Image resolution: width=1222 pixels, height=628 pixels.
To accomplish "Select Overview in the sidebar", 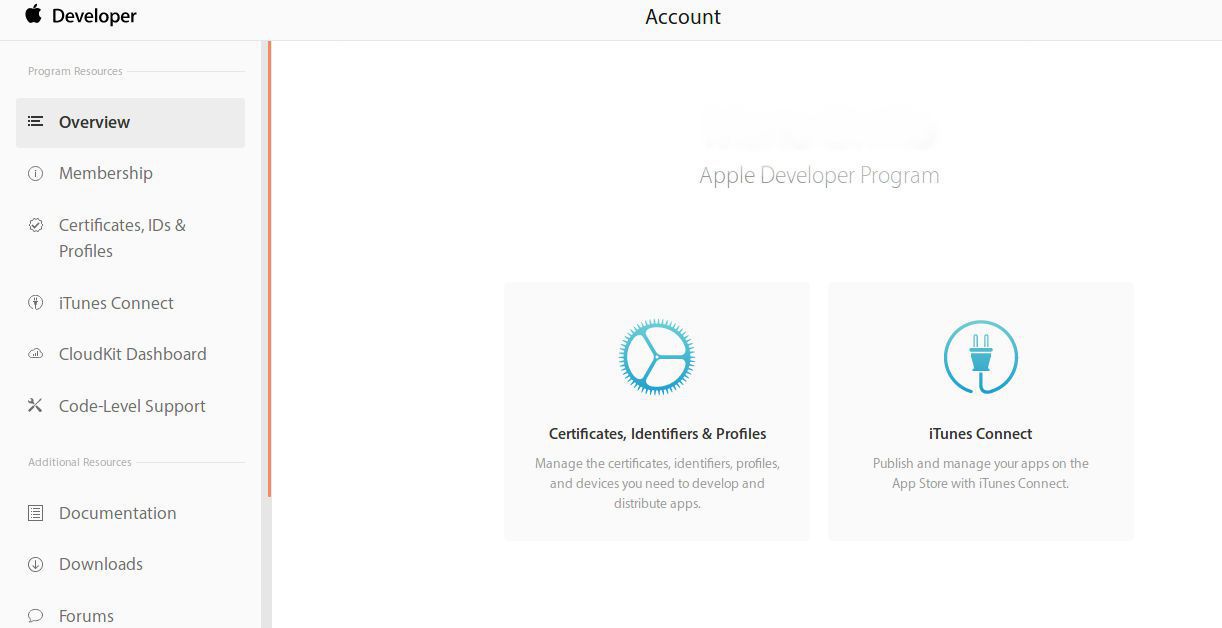I will pos(130,123).
